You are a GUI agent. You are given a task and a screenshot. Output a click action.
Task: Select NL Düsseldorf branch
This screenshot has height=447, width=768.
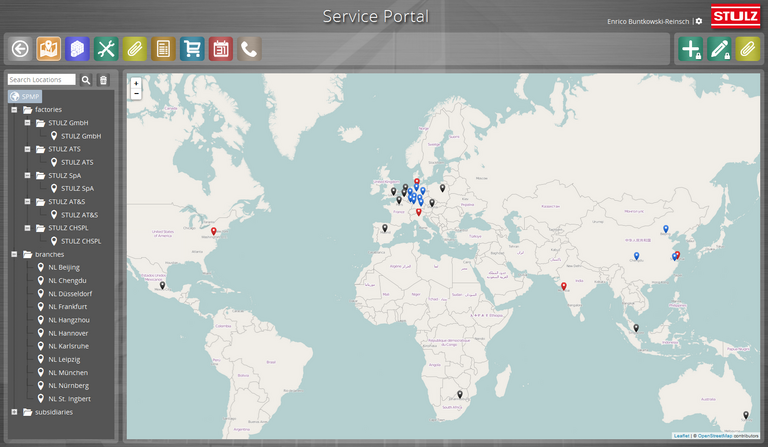pyautogui.click(x=65, y=294)
